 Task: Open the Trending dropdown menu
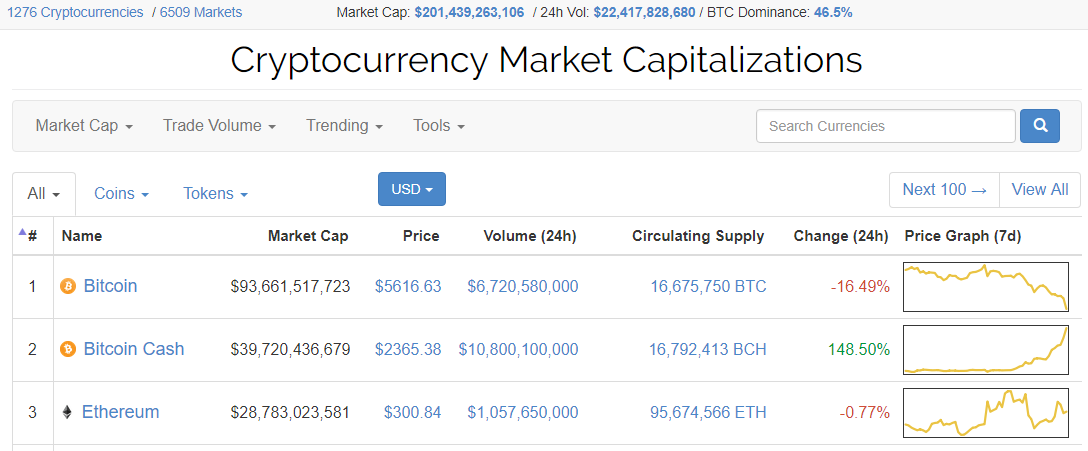pyautogui.click(x=345, y=126)
